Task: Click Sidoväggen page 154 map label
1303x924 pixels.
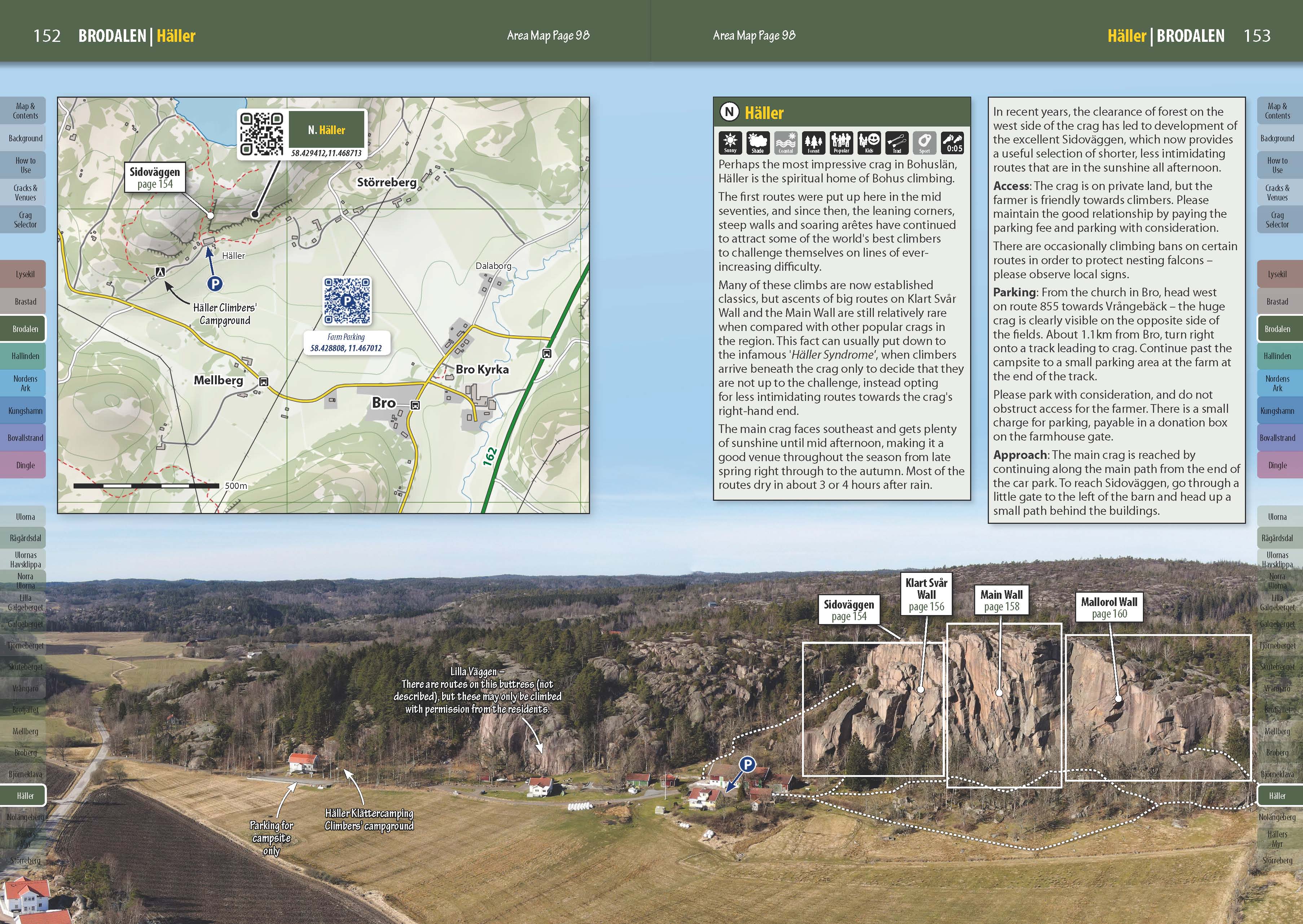Action: [x=155, y=177]
